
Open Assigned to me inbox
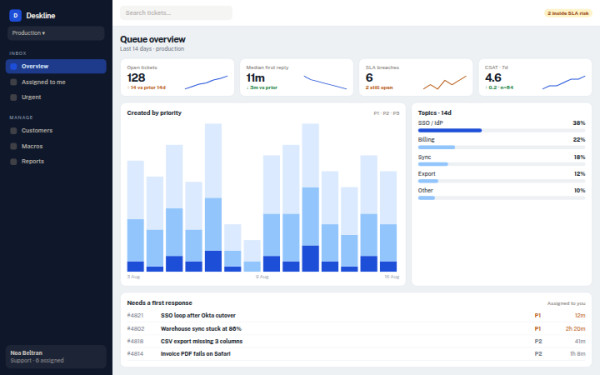(56, 82)
